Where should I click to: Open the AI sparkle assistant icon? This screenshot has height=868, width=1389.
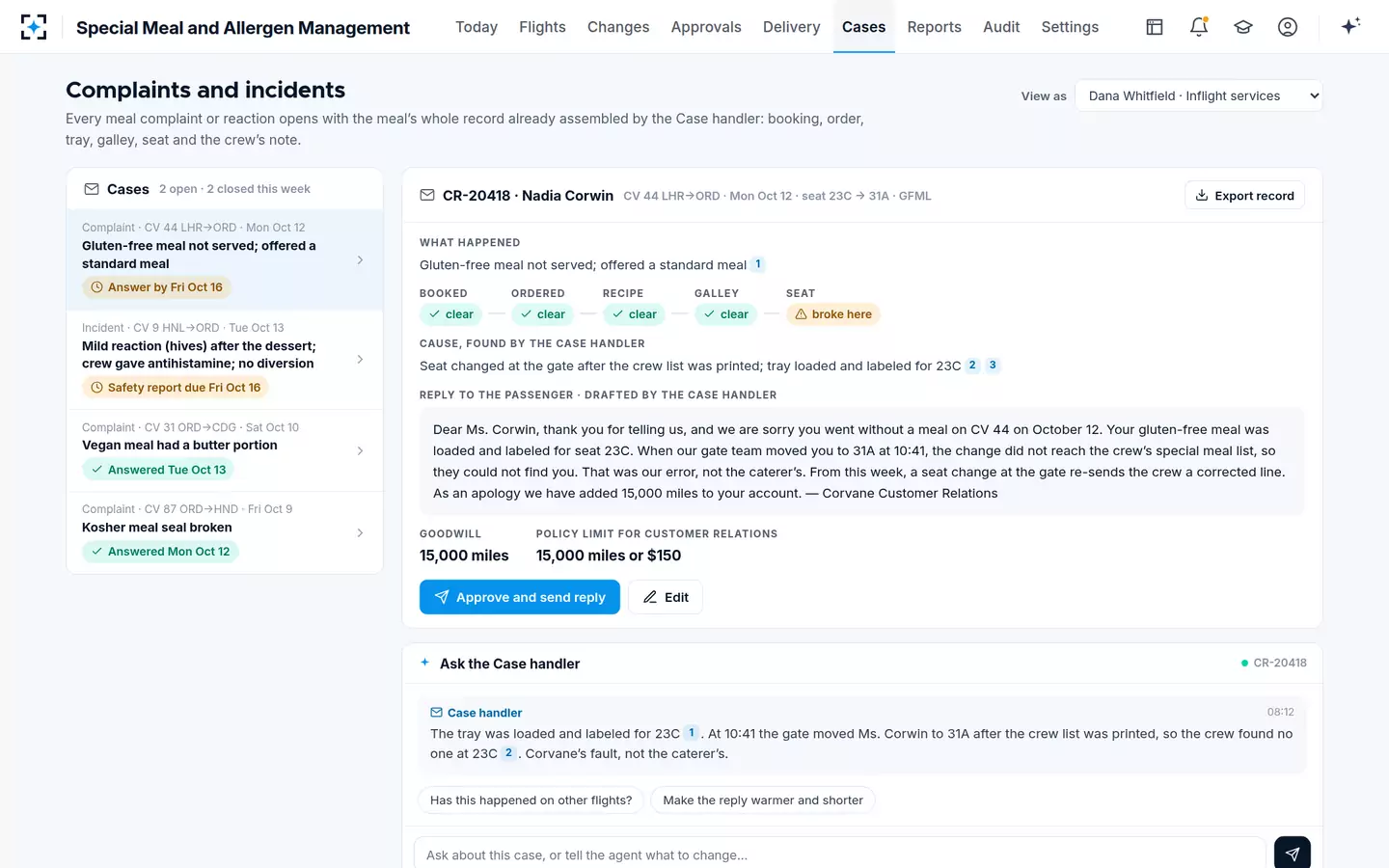click(1350, 26)
